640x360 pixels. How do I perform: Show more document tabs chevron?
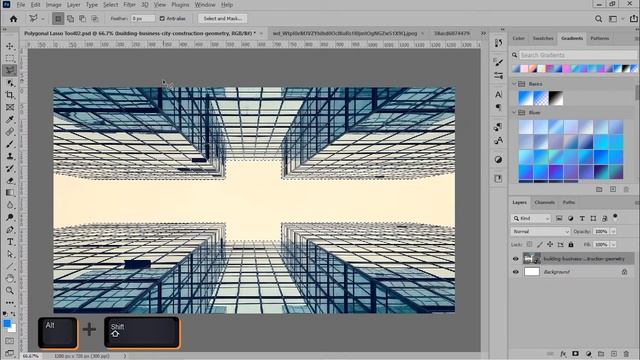click(483, 33)
